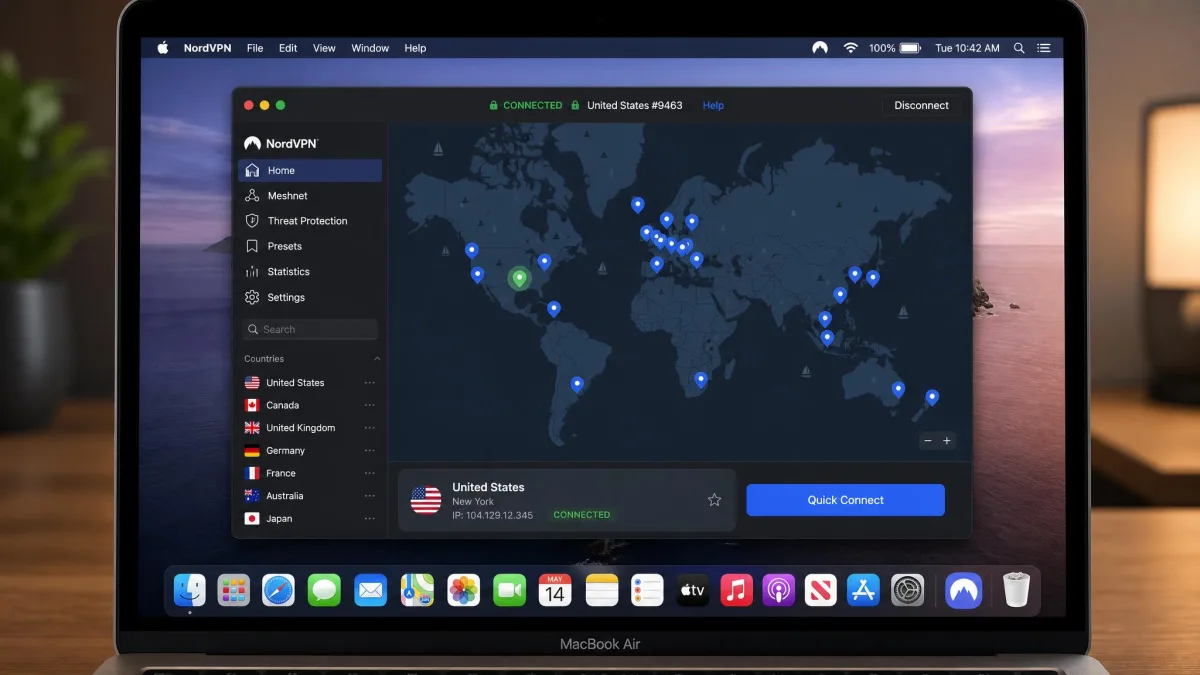Open Canada row options dots
The width and height of the screenshot is (1200, 675).
[x=370, y=405]
